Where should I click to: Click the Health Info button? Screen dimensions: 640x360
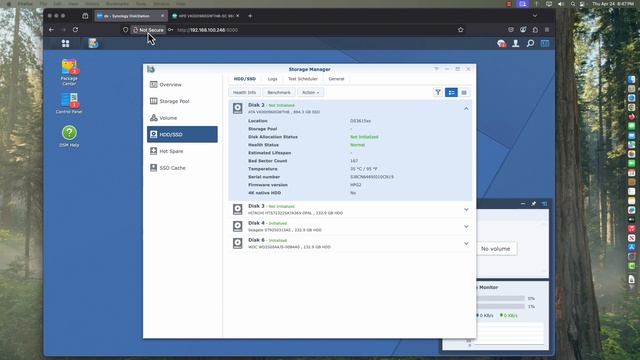[244, 92]
